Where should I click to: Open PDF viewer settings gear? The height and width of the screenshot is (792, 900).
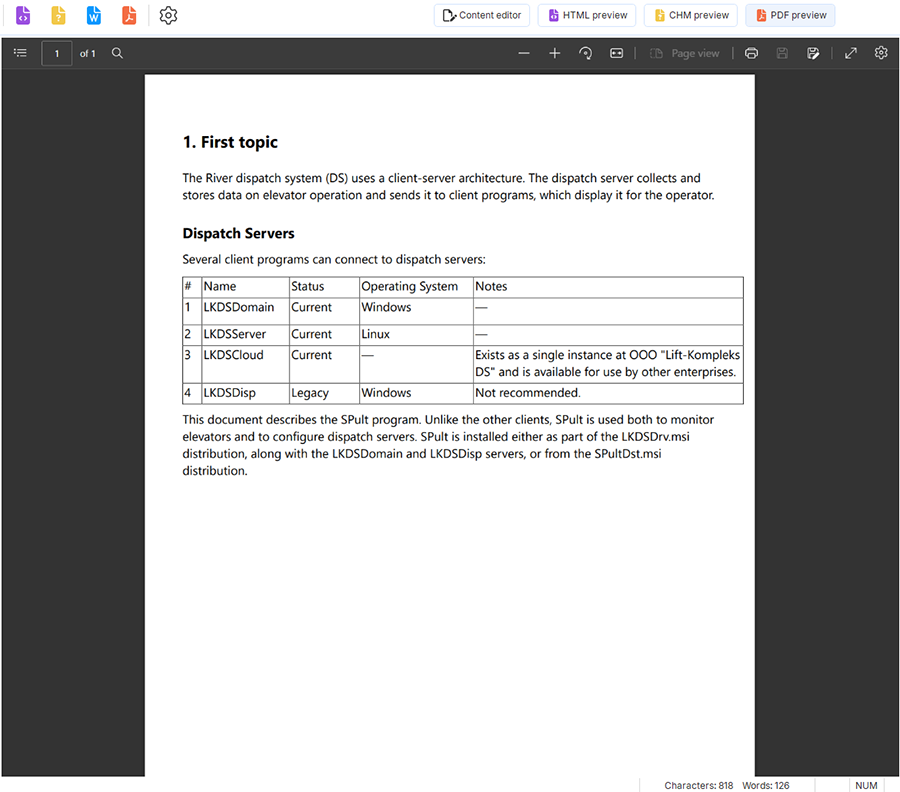881,53
